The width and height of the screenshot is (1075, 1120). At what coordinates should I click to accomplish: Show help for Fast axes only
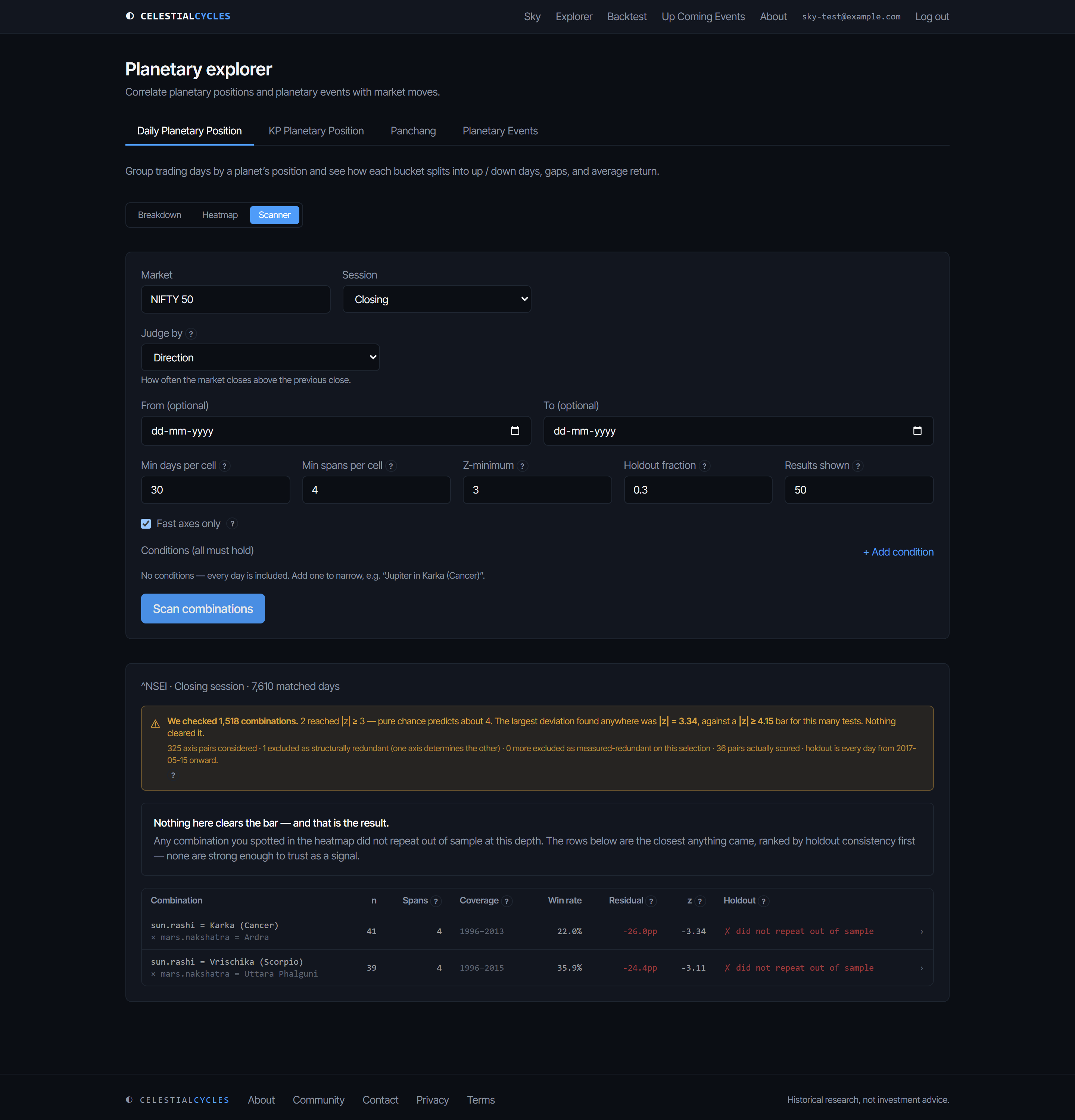click(232, 524)
